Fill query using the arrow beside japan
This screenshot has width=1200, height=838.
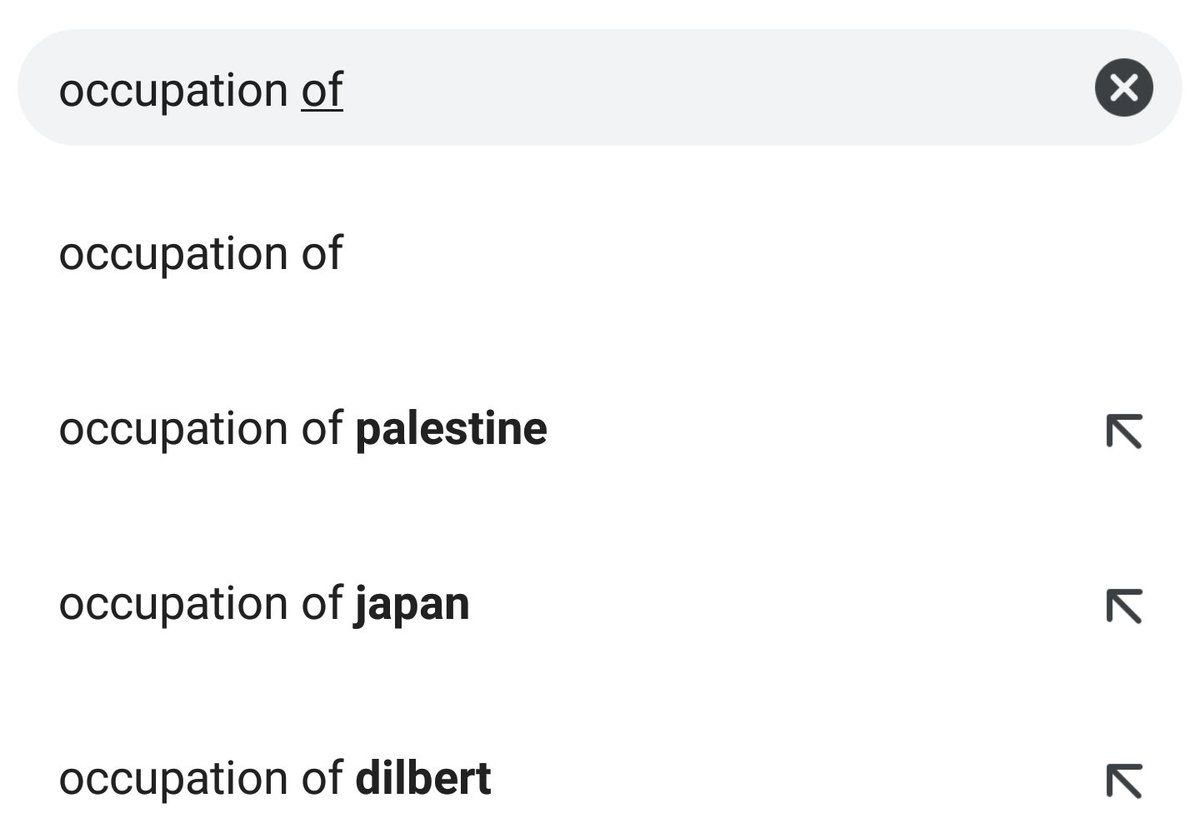click(x=1124, y=606)
